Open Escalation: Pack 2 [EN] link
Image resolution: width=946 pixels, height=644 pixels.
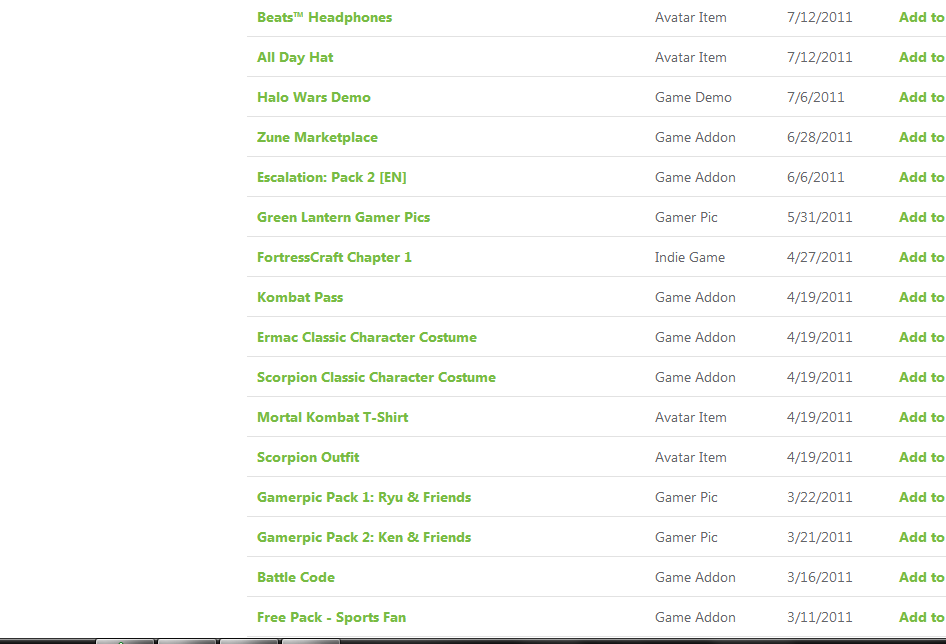[332, 177]
